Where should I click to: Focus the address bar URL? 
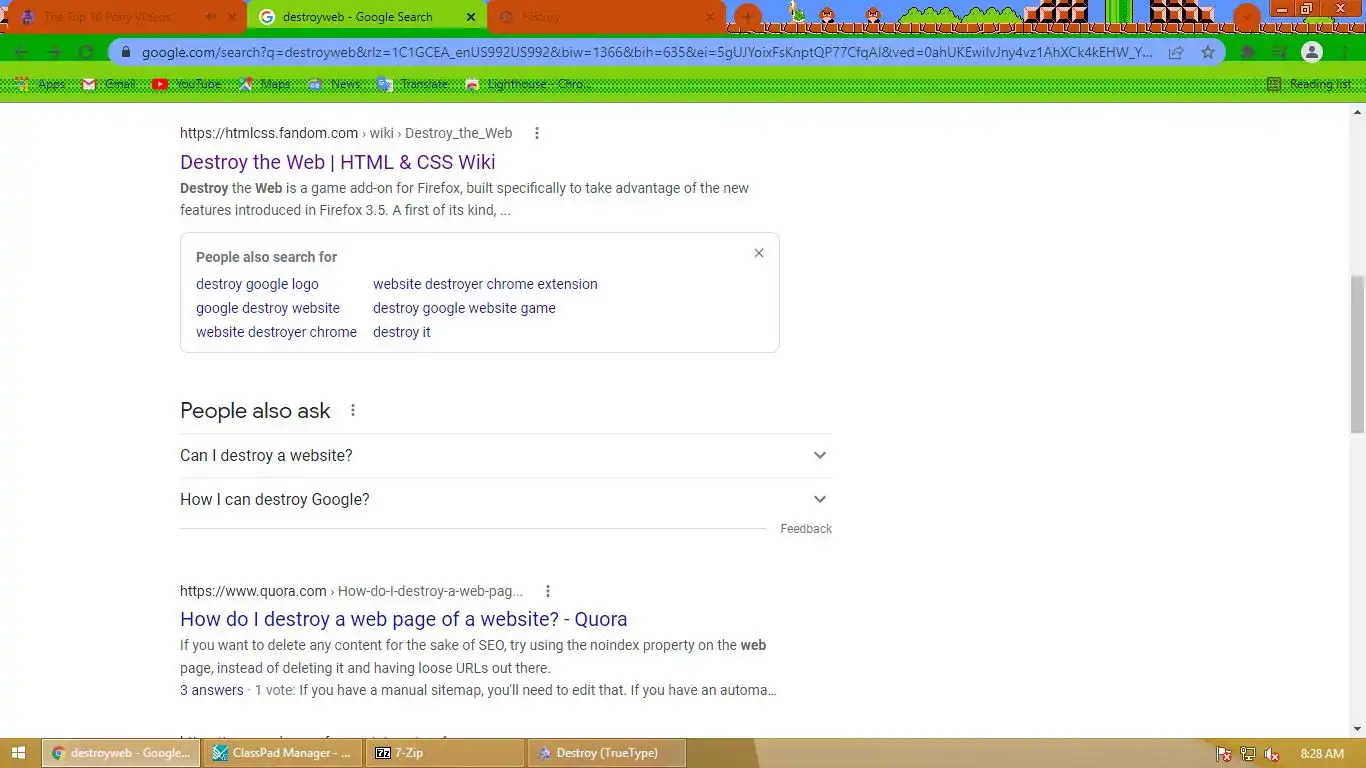tap(647, 52)
